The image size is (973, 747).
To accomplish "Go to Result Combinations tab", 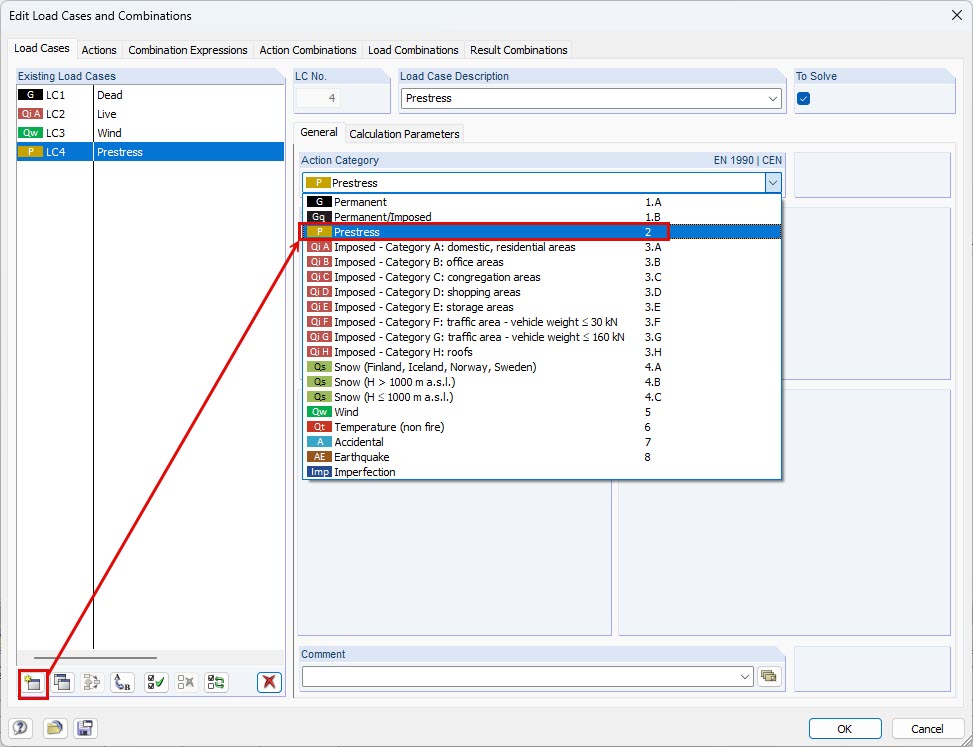I will [x=519, y=50].
